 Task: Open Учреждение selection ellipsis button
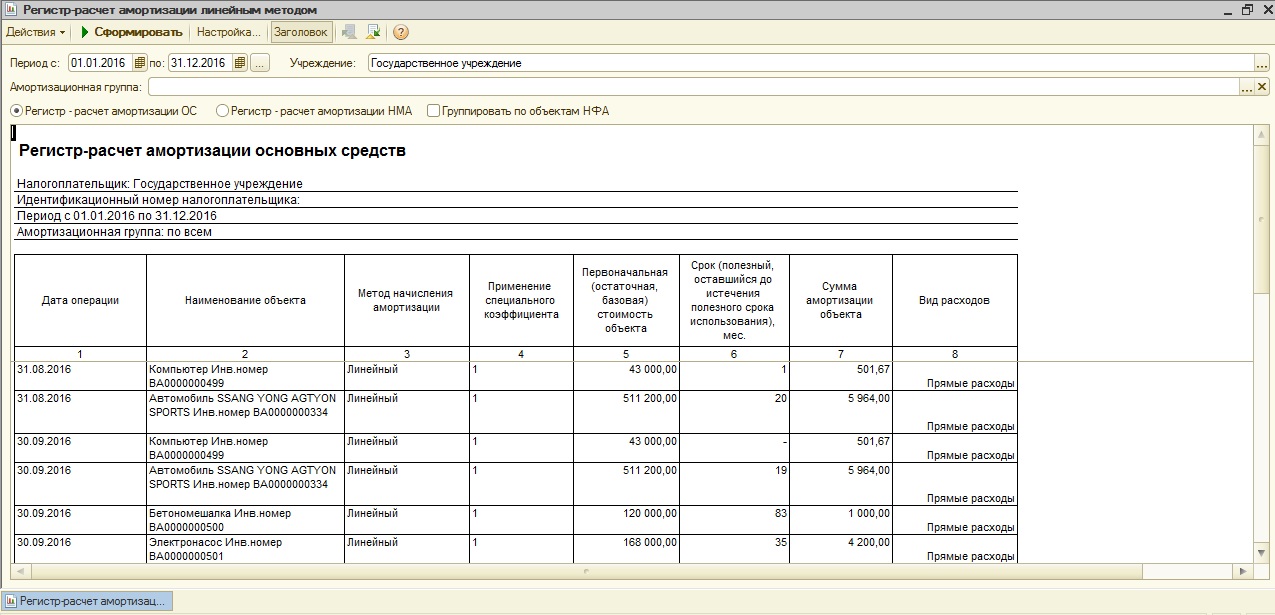coord(1262,63)
